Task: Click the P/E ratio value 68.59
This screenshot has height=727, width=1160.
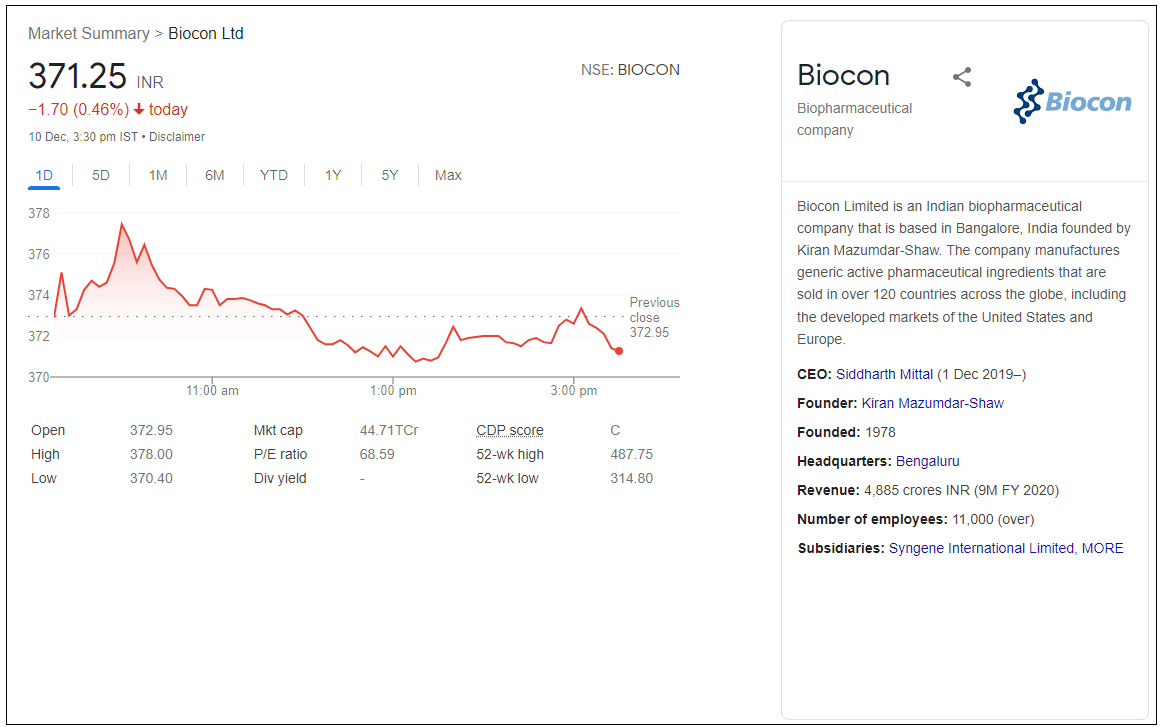Action: pos(377,454)
